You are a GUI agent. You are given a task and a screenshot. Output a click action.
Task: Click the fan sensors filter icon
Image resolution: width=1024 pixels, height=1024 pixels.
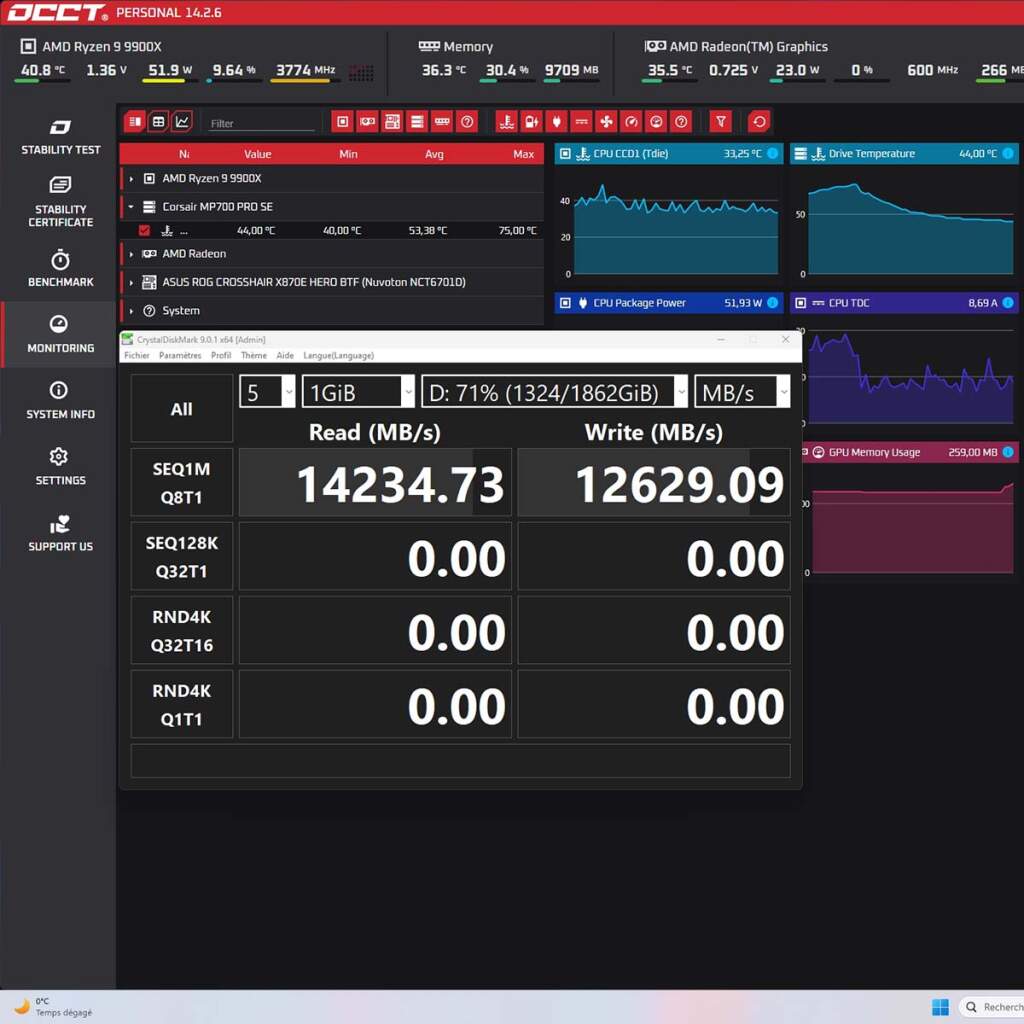(605, 121)
